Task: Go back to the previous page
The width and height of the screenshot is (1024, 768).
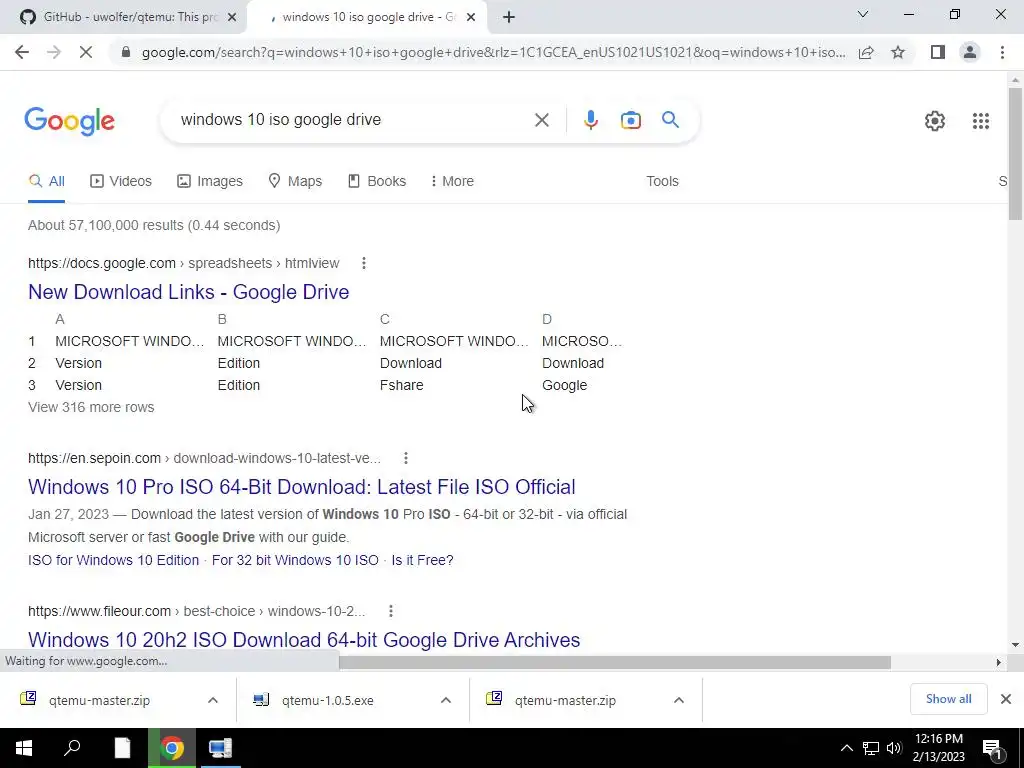Action: pyautogui.click(x=22, y=52)
